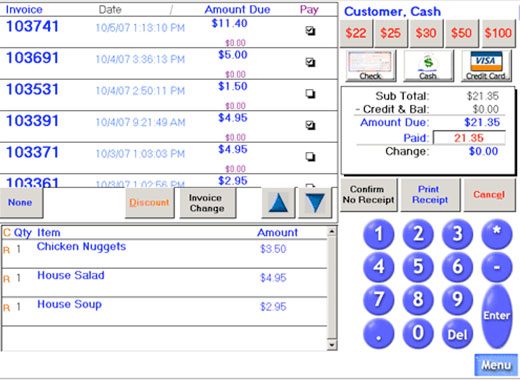Click items list scrollbar down arrow
Screen dimensions: 520x380
(x=332, y=345)
